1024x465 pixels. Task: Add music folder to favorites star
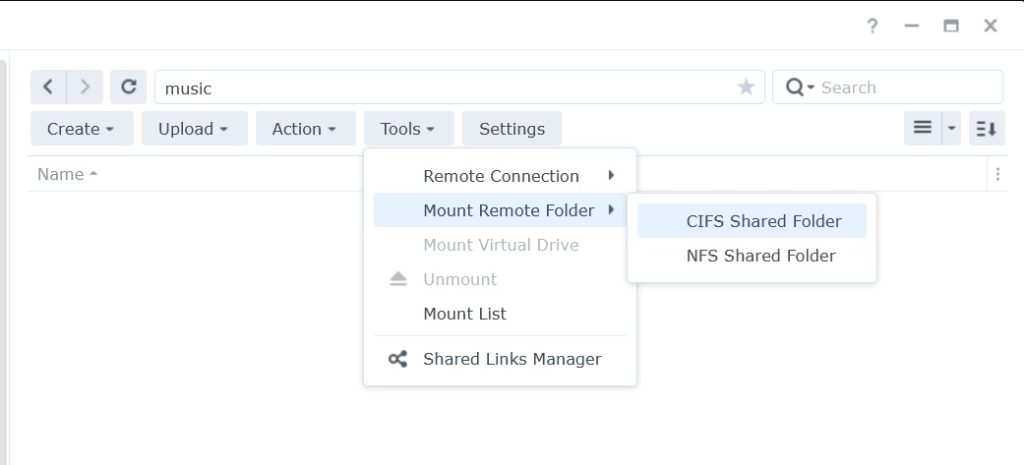[x=746, y=87]
